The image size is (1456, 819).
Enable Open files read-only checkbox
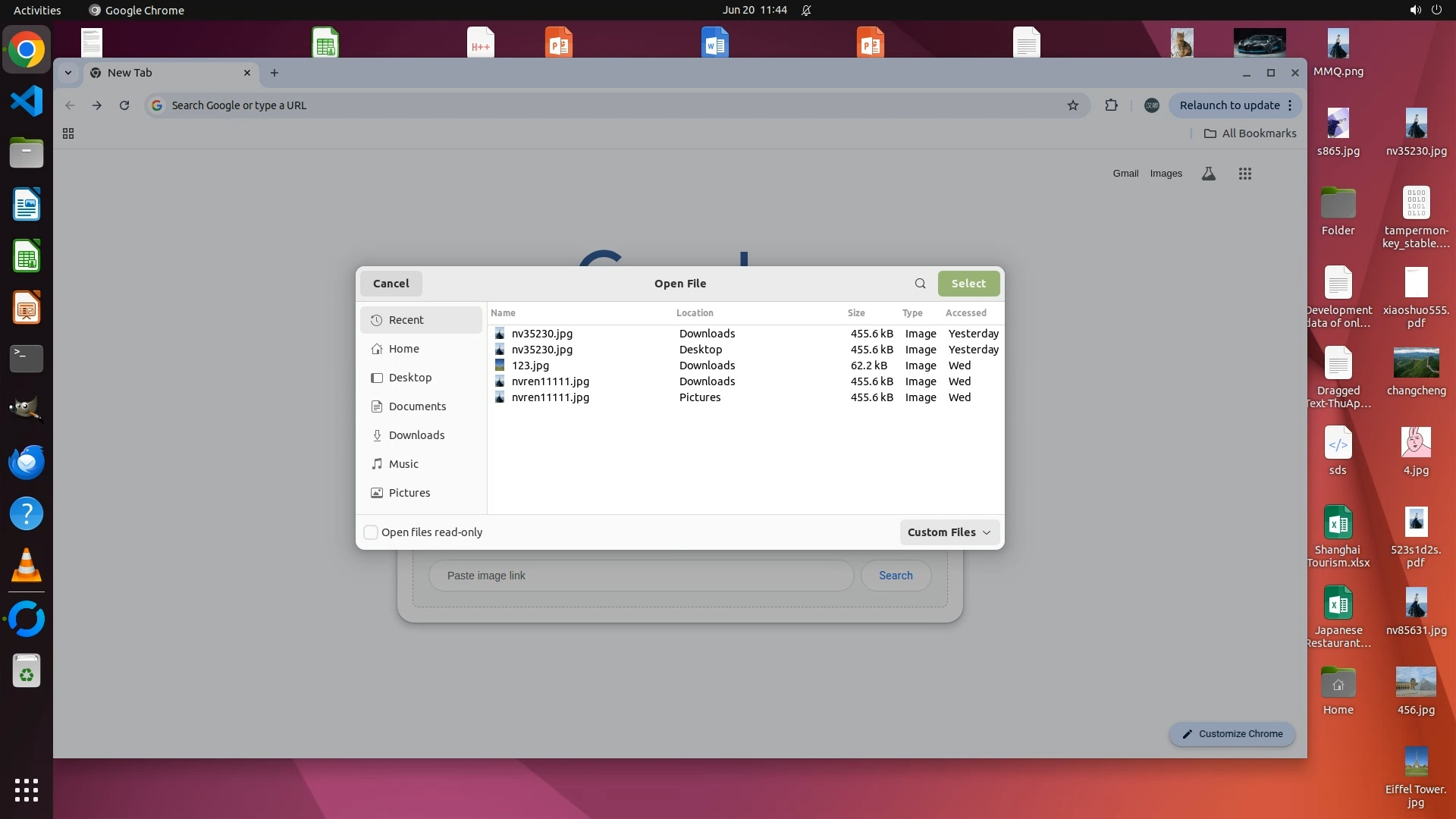371,532
